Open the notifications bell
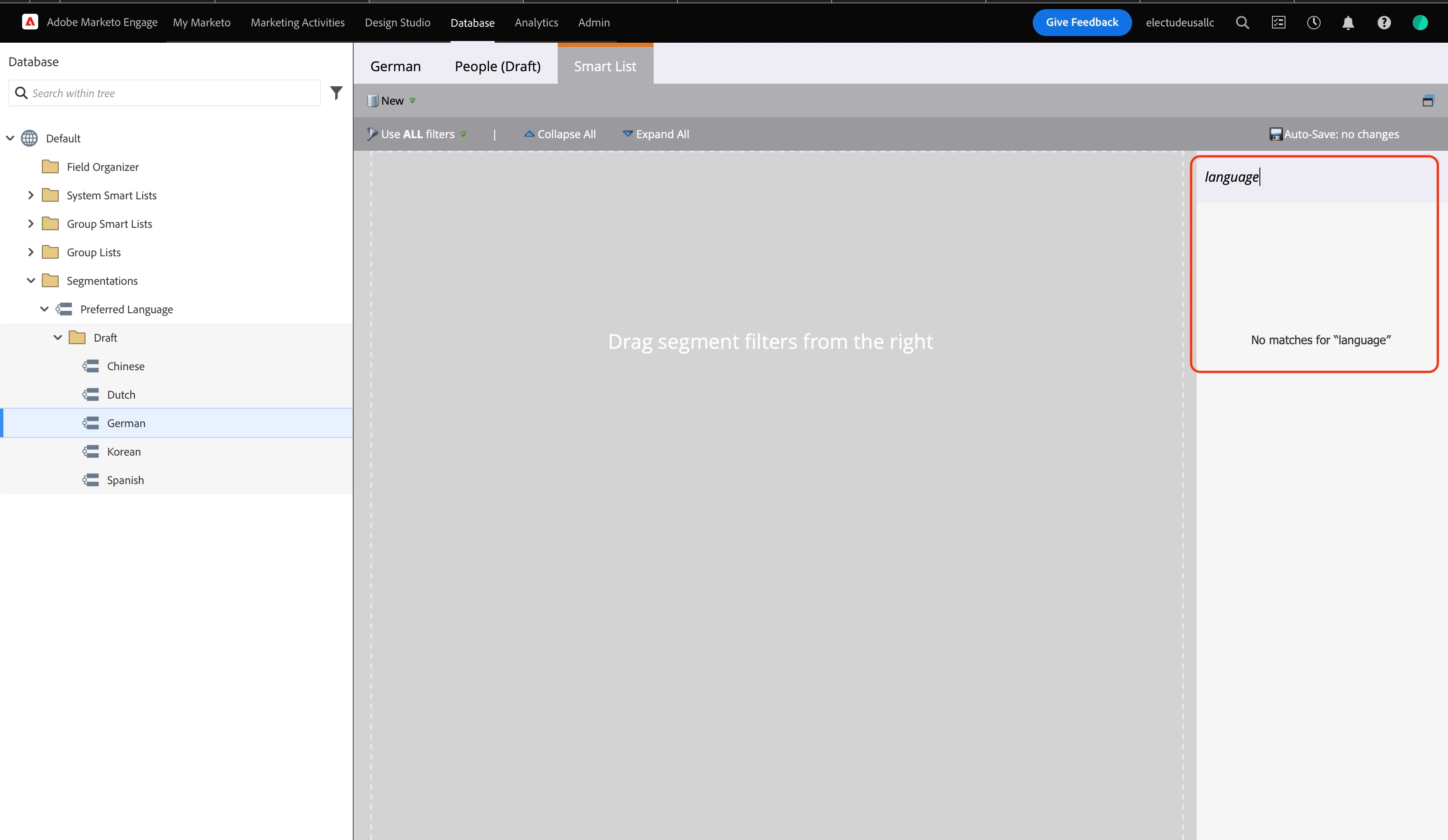The height and width of the screenshot is (840, 1448). [x=1348, y=22]
